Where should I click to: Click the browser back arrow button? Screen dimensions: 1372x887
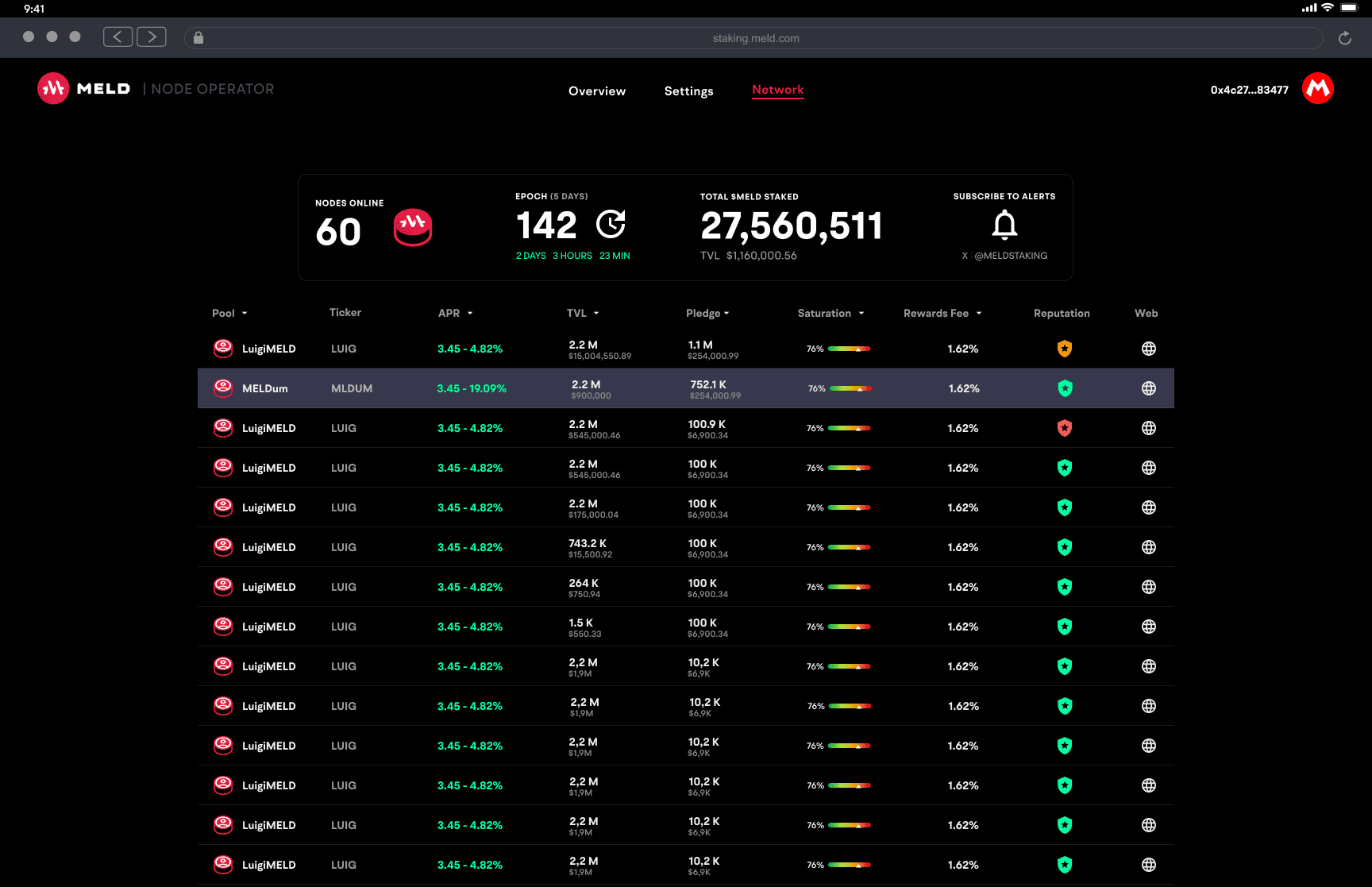118,37
